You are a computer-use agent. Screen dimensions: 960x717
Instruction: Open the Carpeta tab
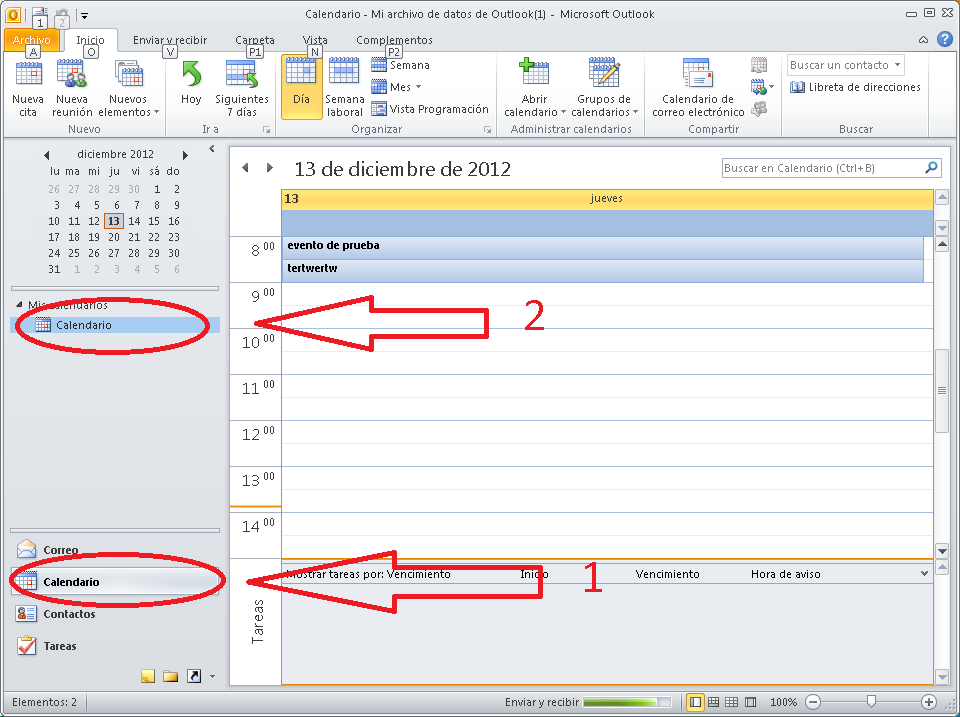(x=255, y=40)
